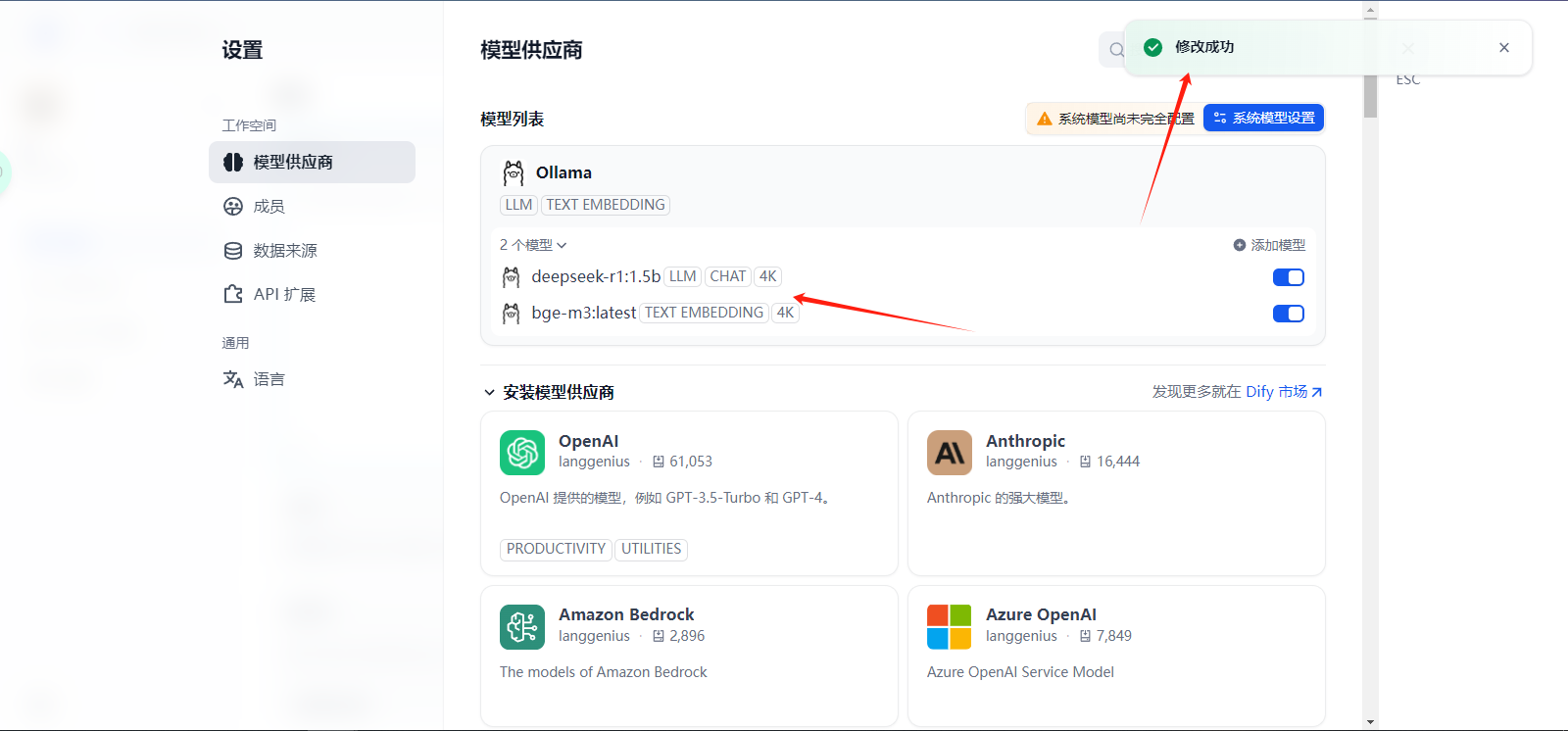Open the 数据来源 settings page
This screenshot has height=731, width=1568.
click(x=284, y=251)
